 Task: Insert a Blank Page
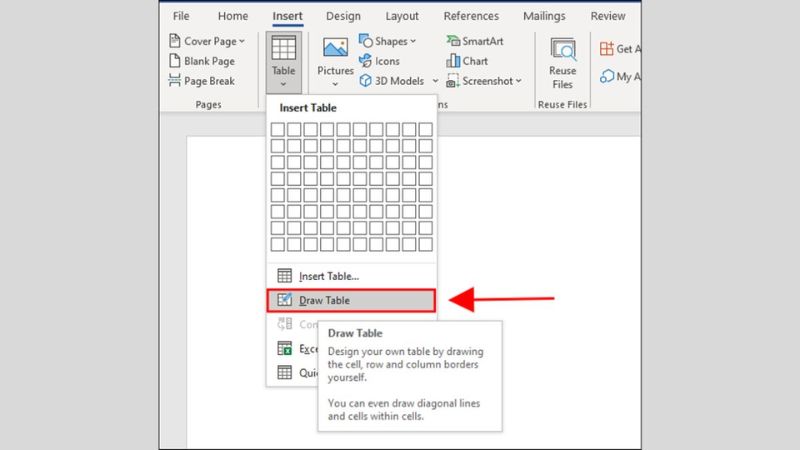coord(202,61)
